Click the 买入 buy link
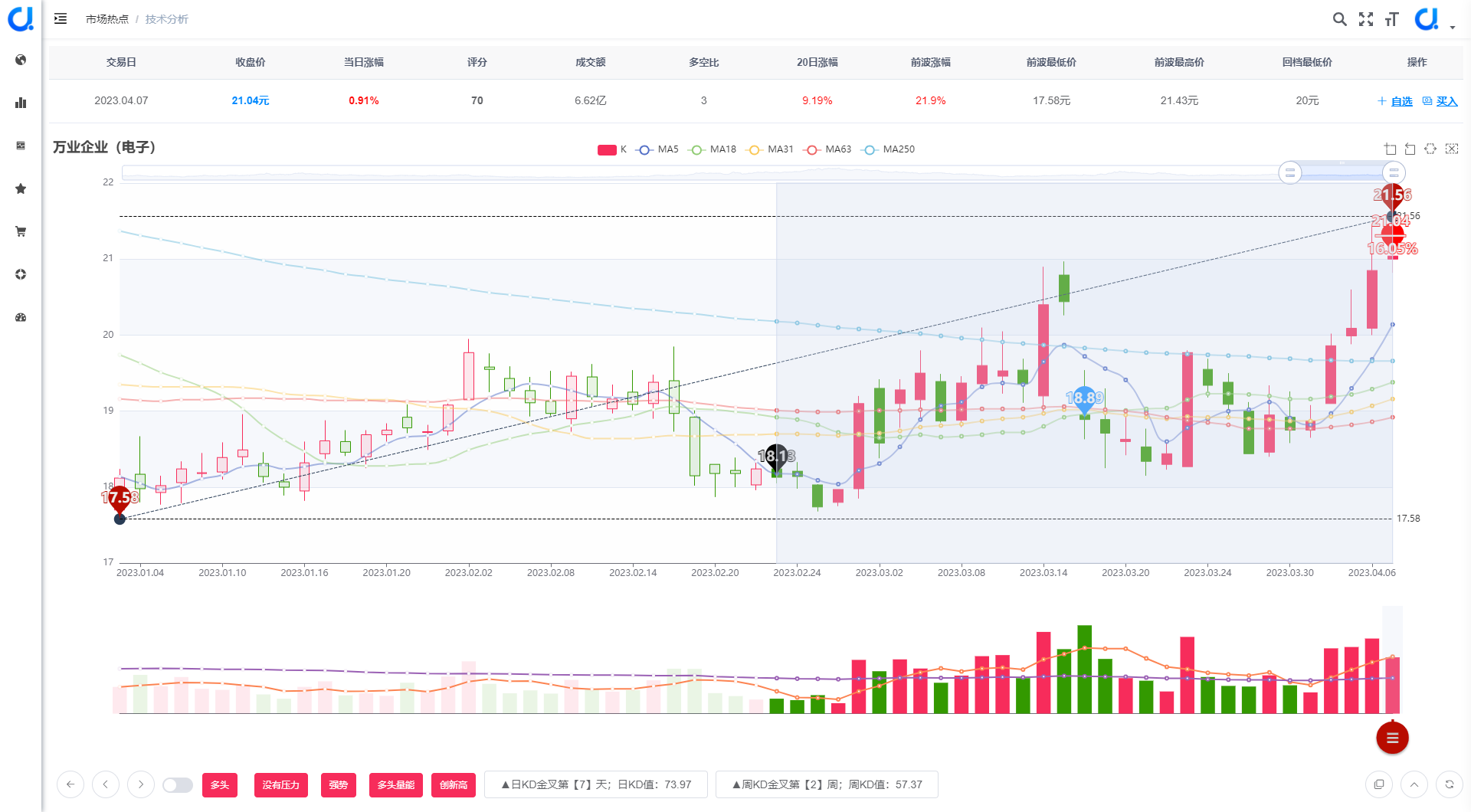Screen dimensions: 1471x812 tap(1440, 101)
